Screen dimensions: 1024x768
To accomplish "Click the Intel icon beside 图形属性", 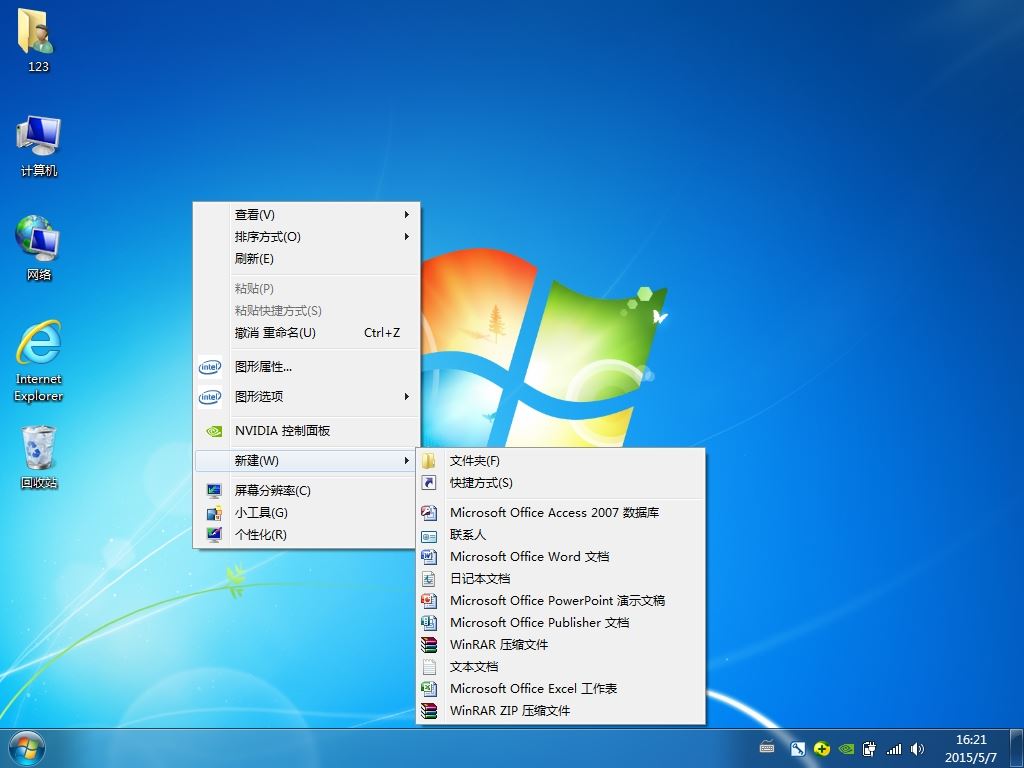I will (210, 367).
